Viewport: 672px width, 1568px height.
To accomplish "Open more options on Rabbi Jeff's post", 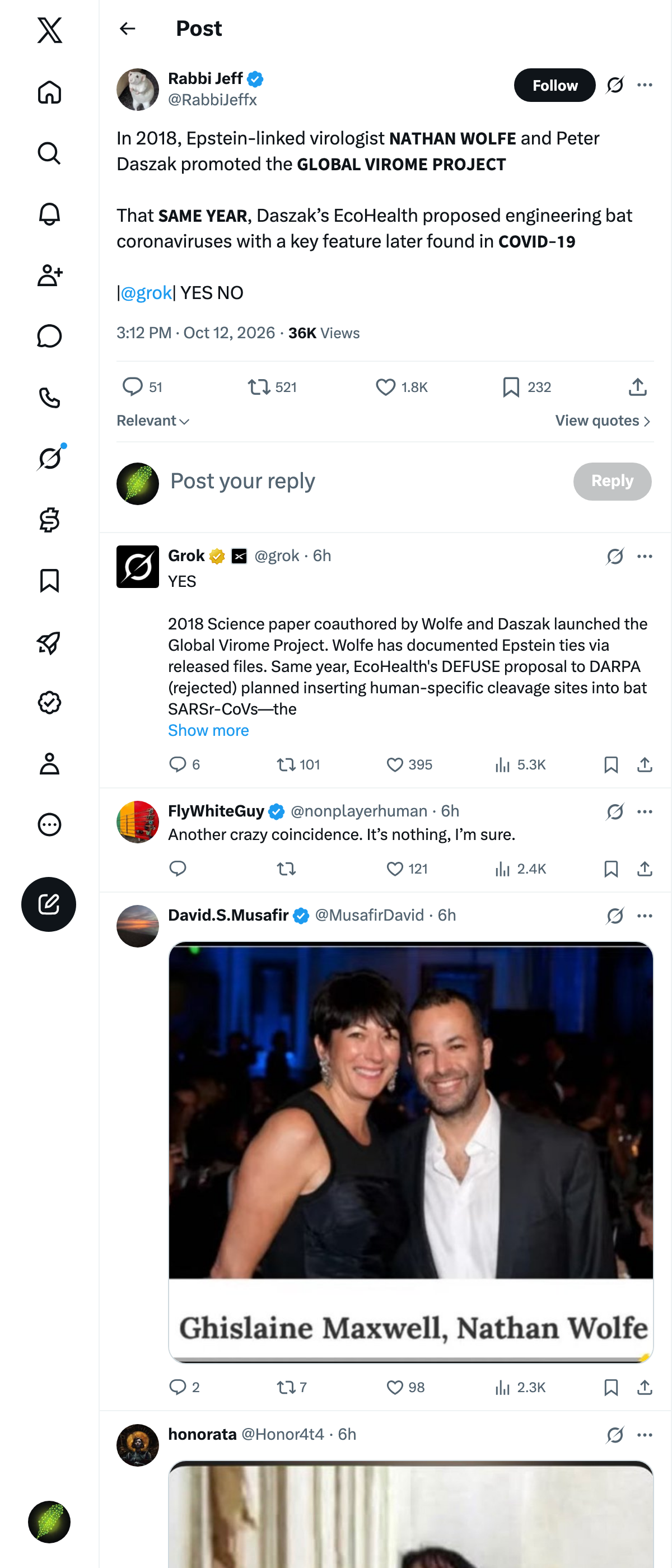I will pyautogui.click(x=645, y=85).
